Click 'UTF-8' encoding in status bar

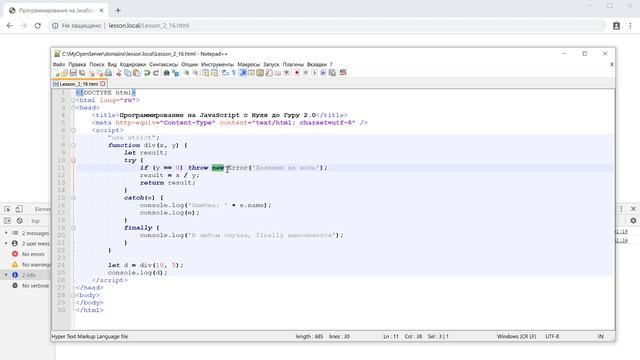click(x=552, y=337)
